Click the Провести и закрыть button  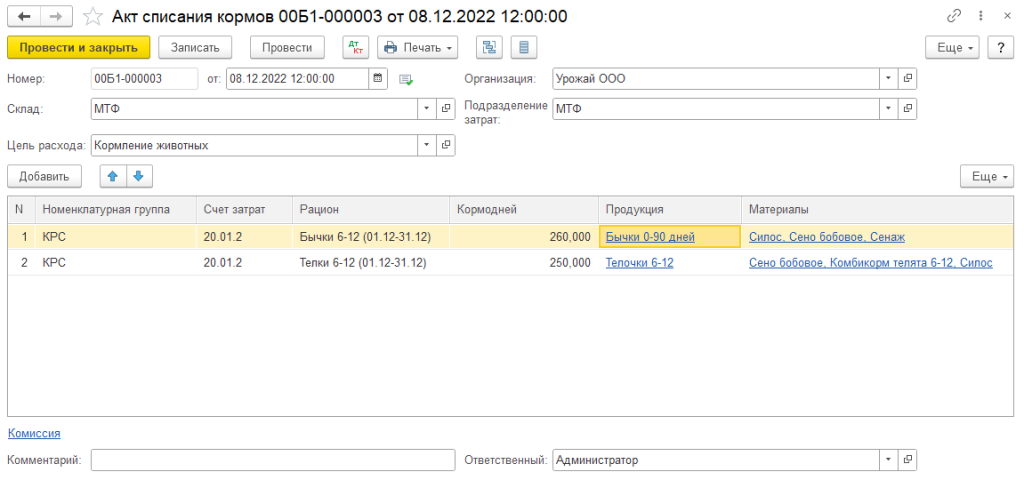78,47
